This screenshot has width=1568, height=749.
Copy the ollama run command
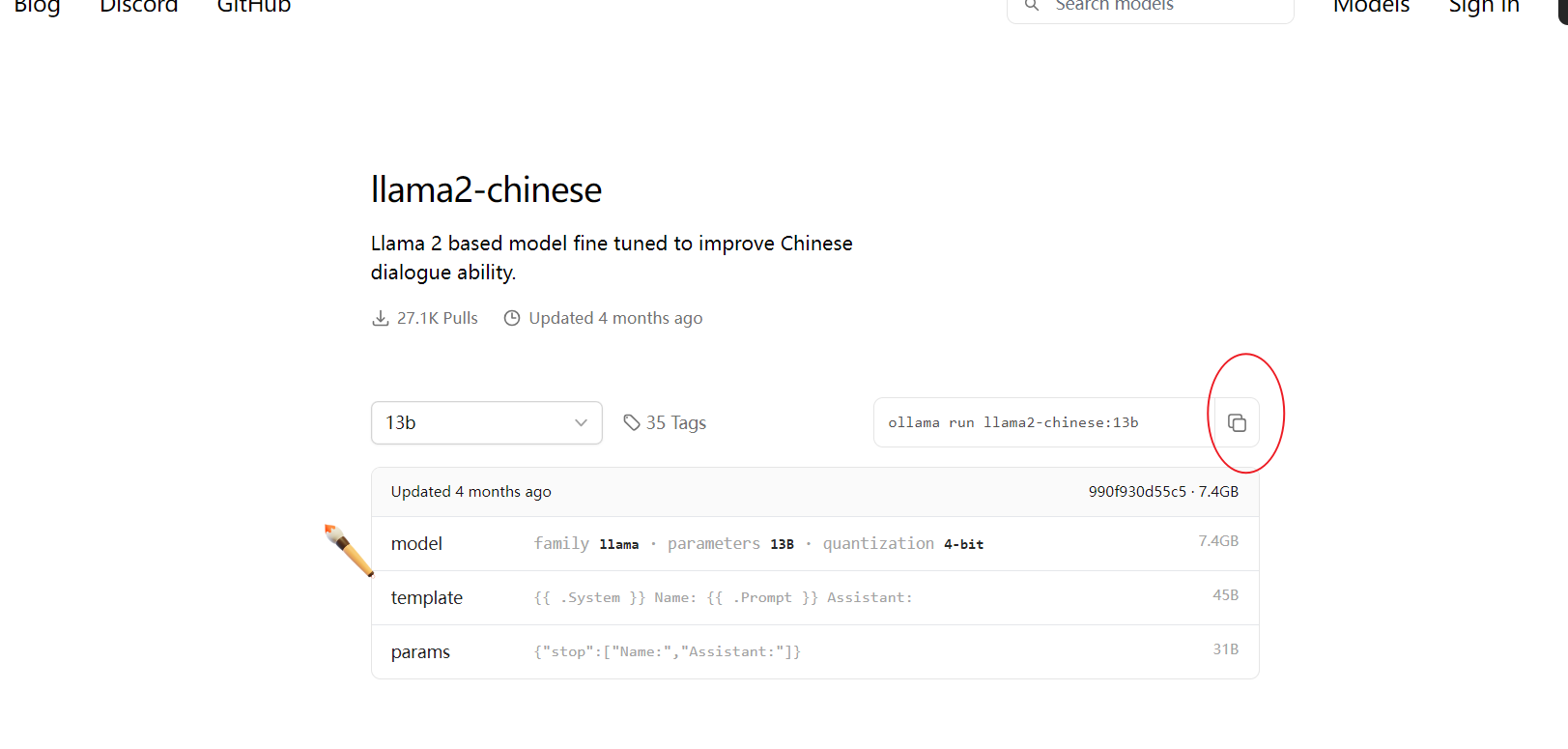pos(1237,422)
